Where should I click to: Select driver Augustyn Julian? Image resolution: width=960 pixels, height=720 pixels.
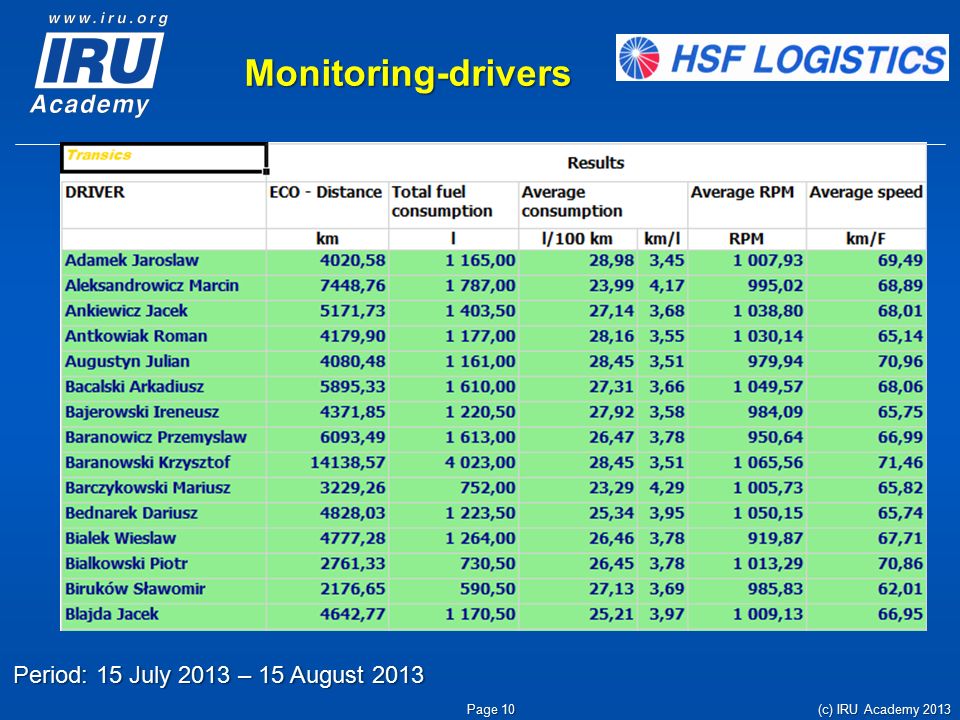pyautogui.click(x=127, y=361)
